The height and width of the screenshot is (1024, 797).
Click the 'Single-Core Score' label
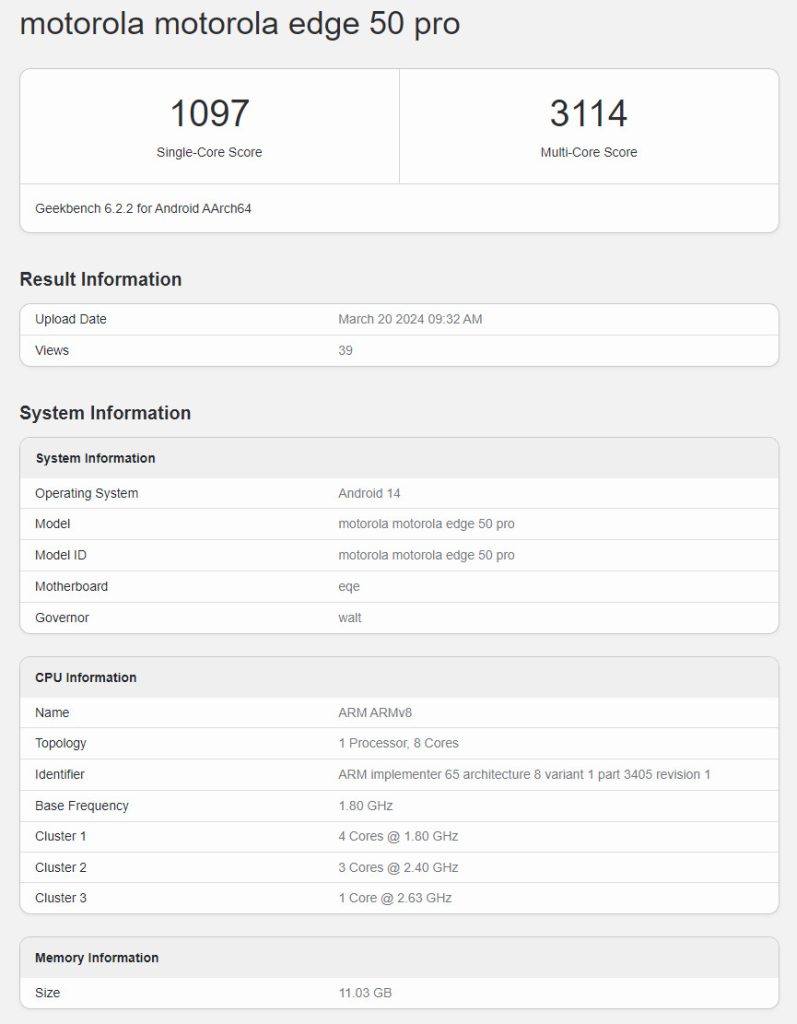tap(209, 152)
